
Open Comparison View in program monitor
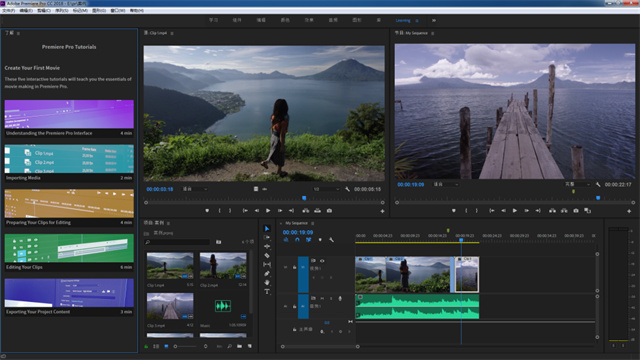(x=587, y=211)
